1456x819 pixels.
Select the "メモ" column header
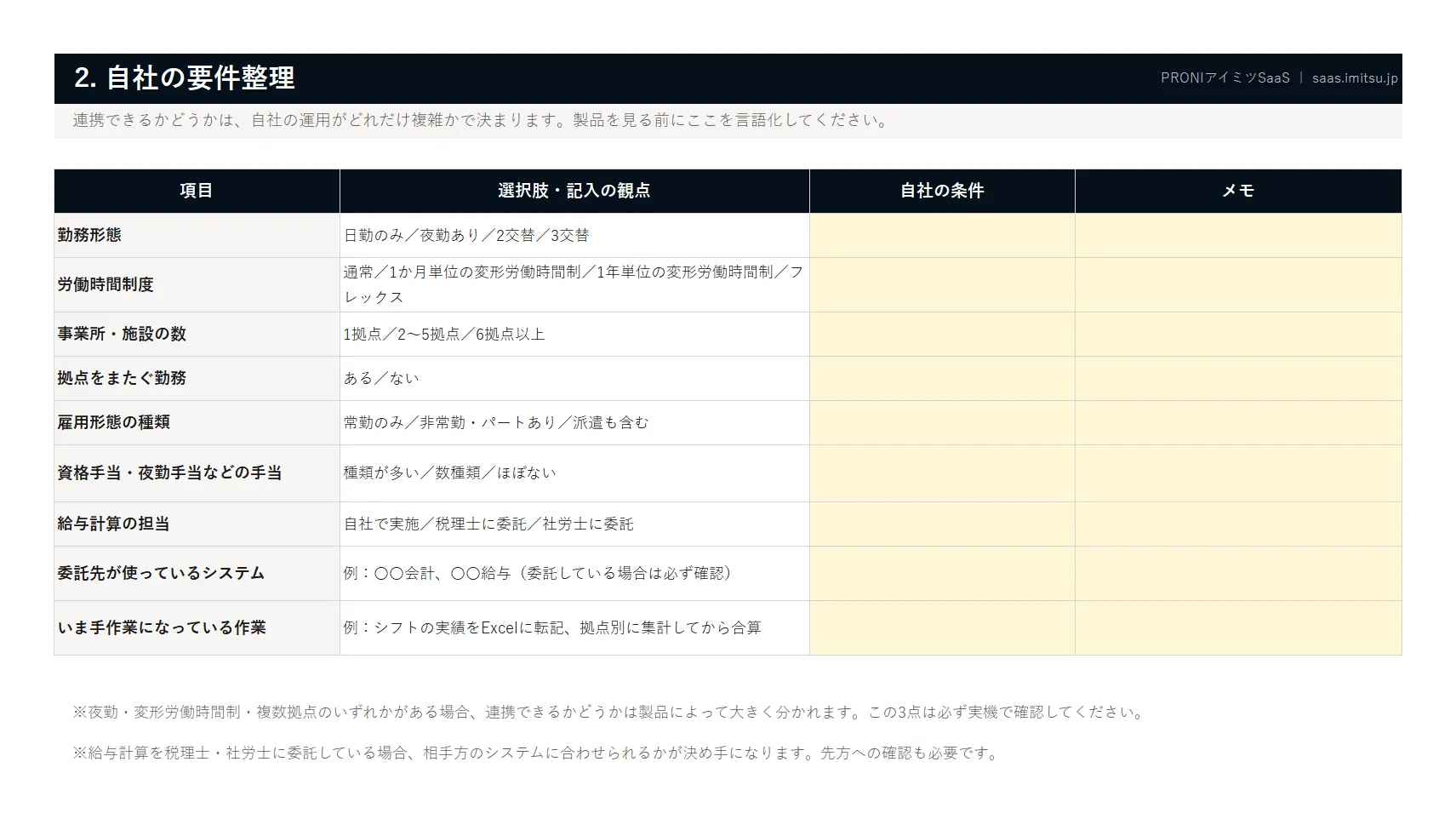click(1238, 191)
